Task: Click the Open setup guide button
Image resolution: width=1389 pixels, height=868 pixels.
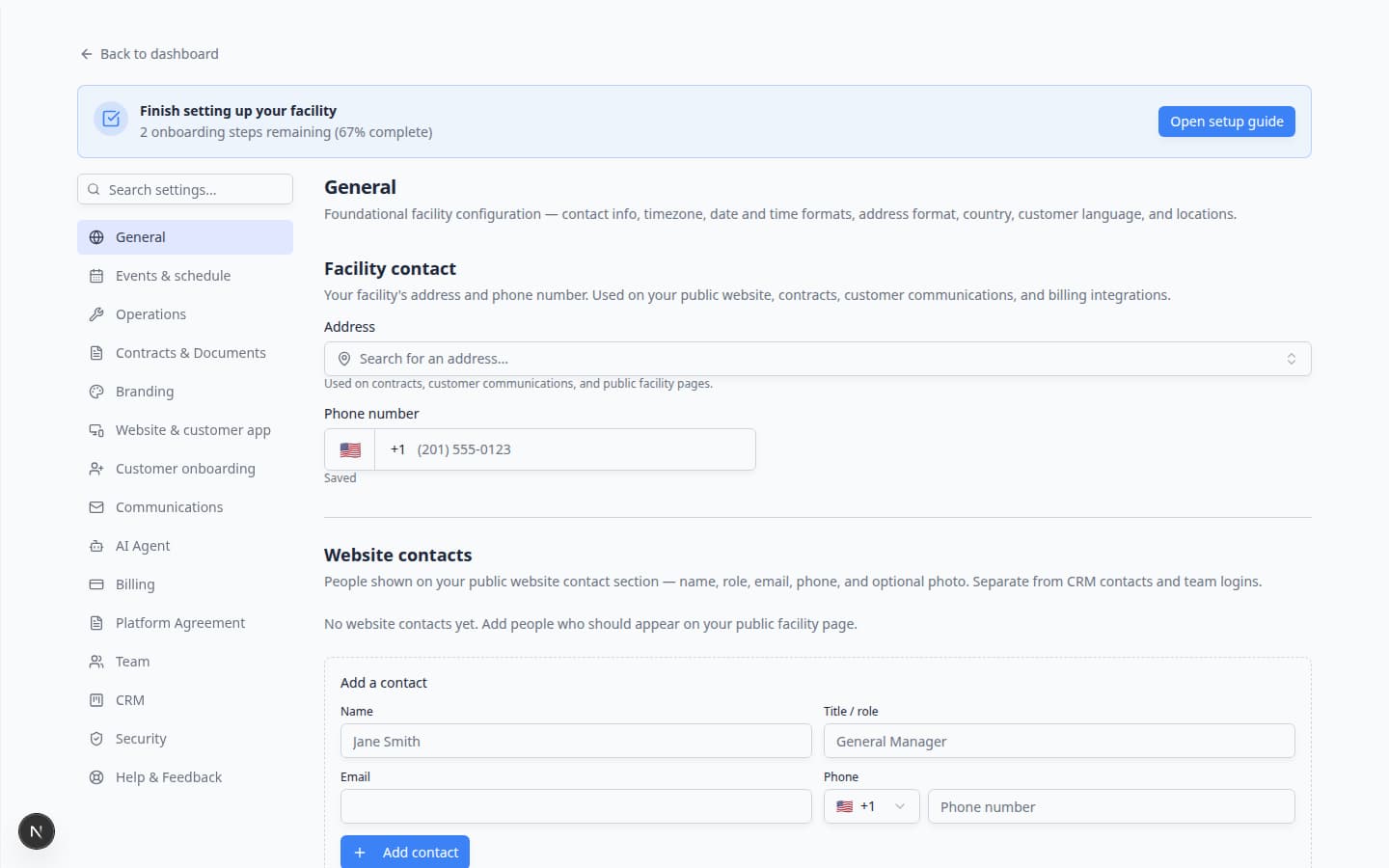Action: click(1226, 122)
